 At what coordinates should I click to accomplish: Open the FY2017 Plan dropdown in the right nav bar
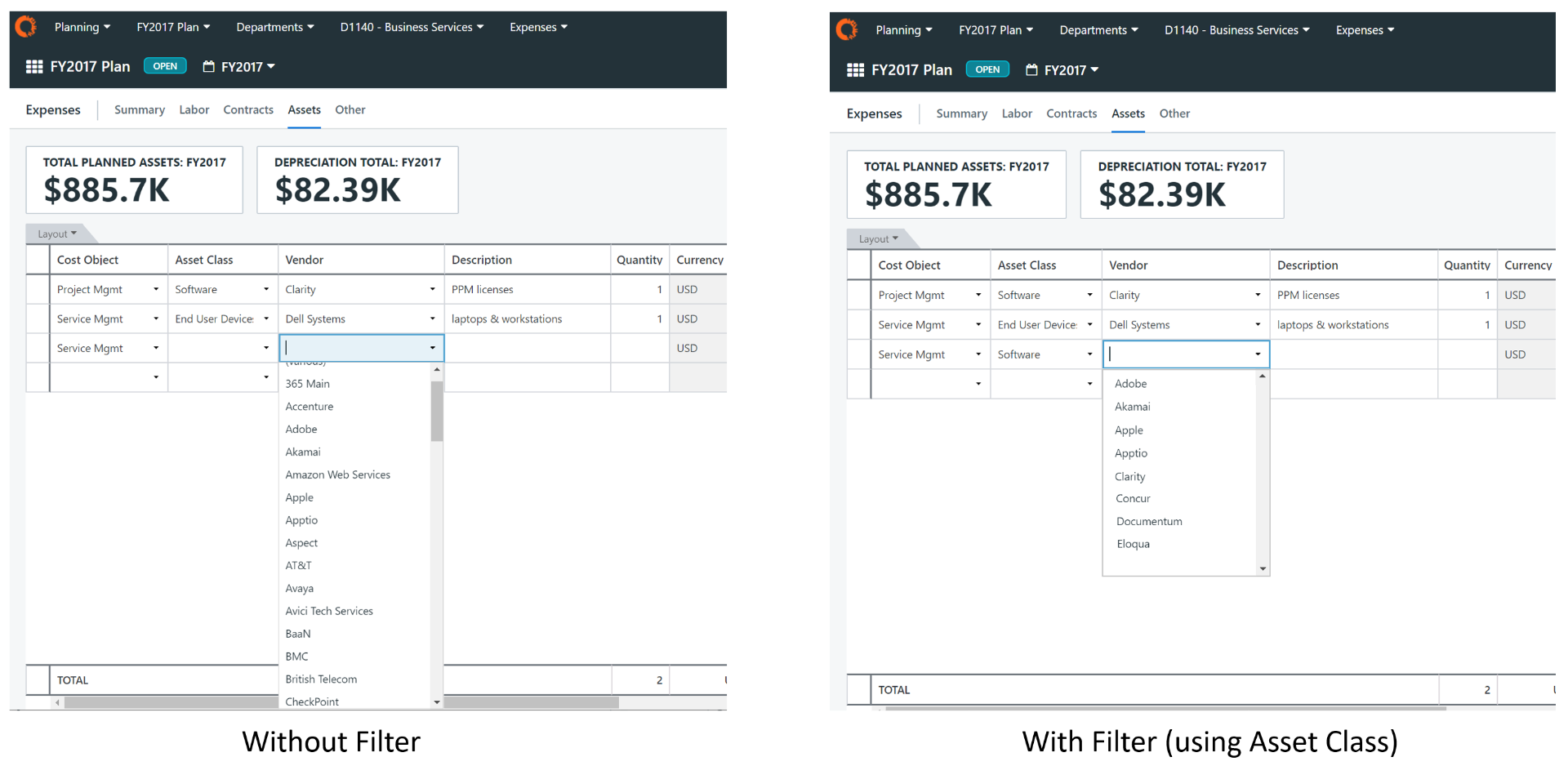click(x=996, y=30)
